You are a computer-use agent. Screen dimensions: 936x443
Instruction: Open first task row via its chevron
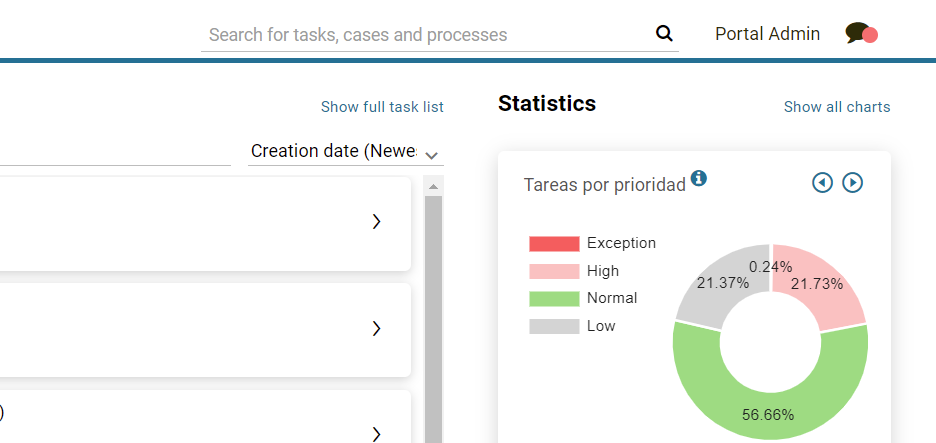point(377,222)
